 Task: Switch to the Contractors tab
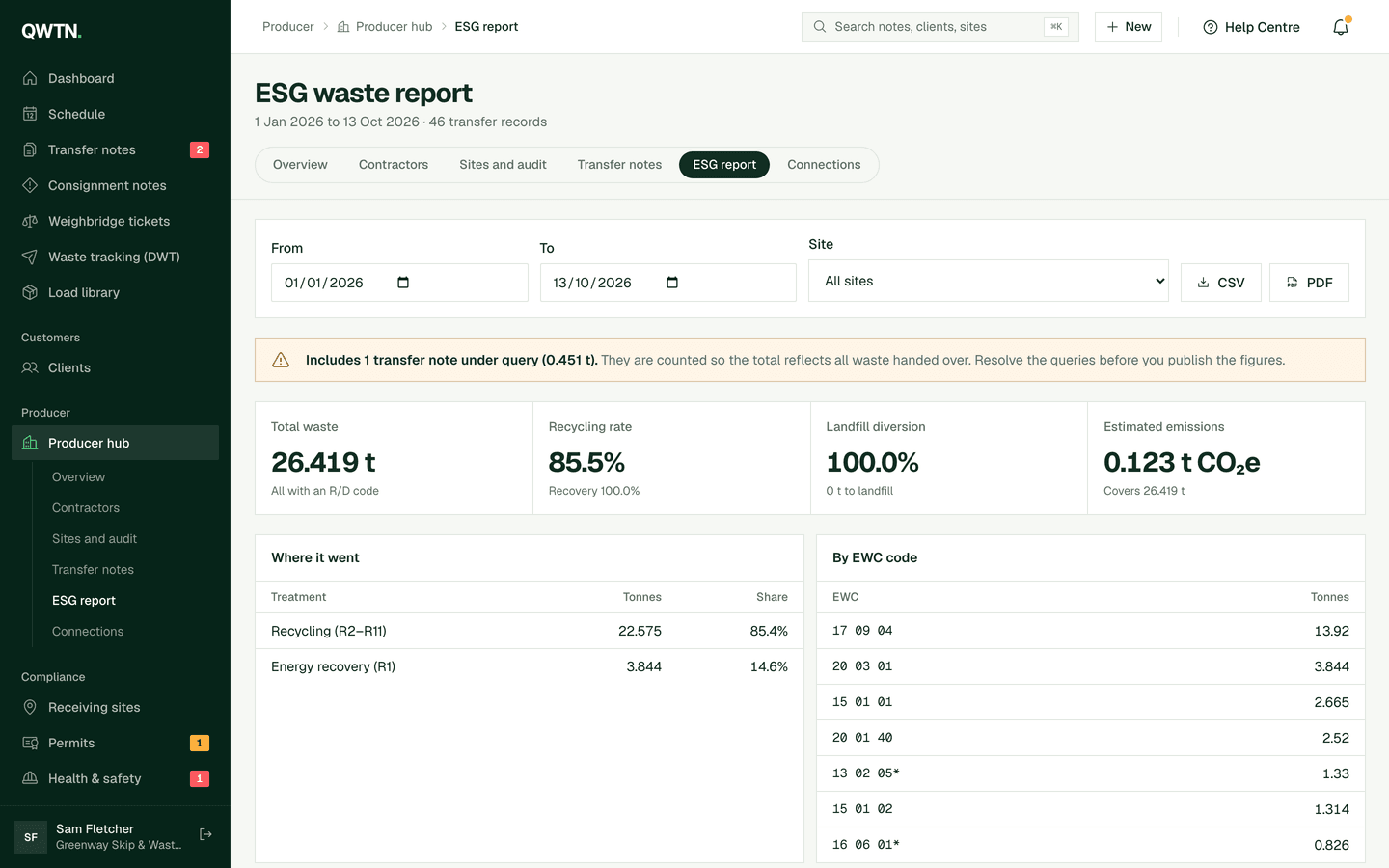(394, 165)
